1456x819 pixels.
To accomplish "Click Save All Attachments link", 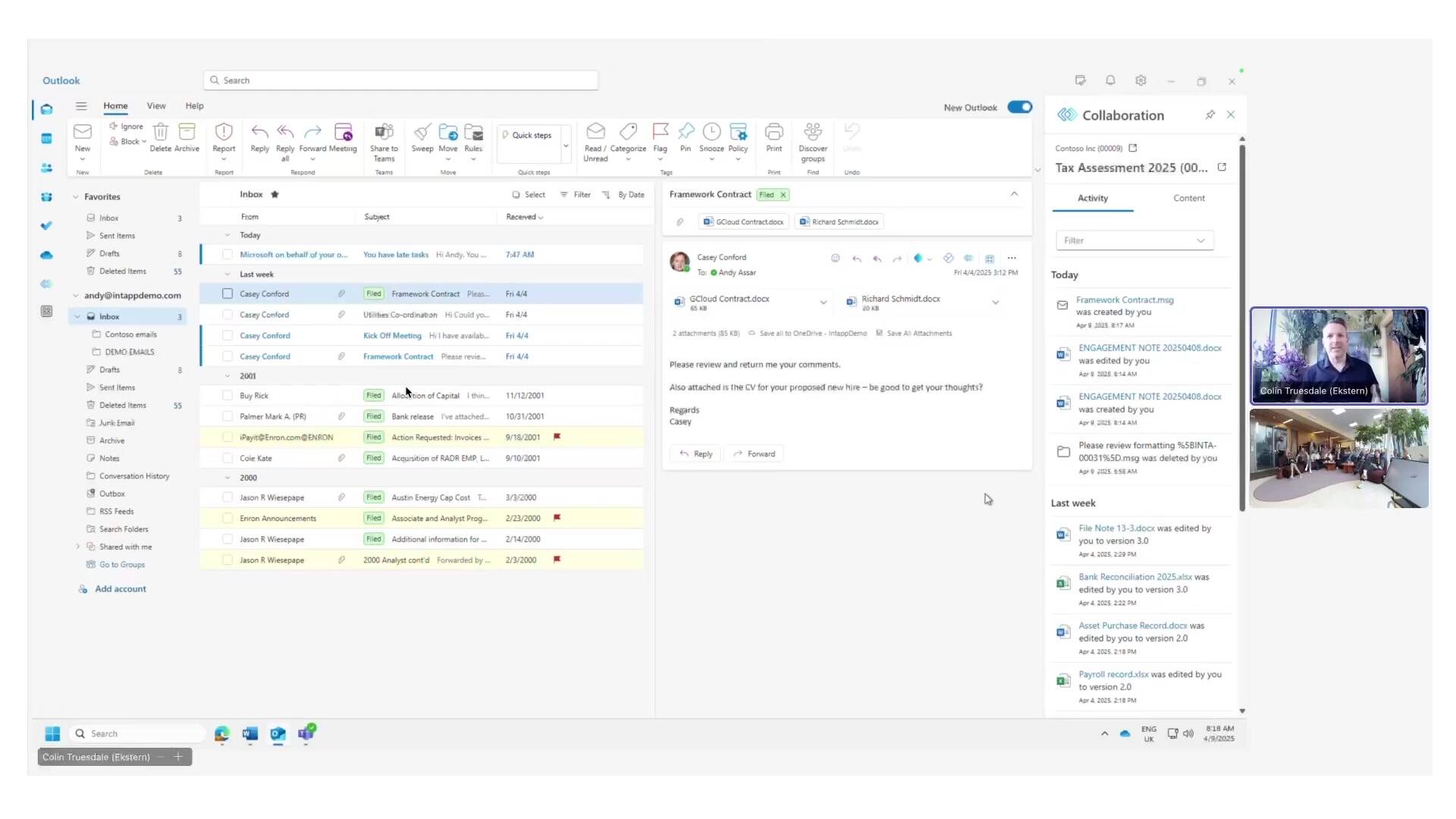I will (x=918, y=333).
